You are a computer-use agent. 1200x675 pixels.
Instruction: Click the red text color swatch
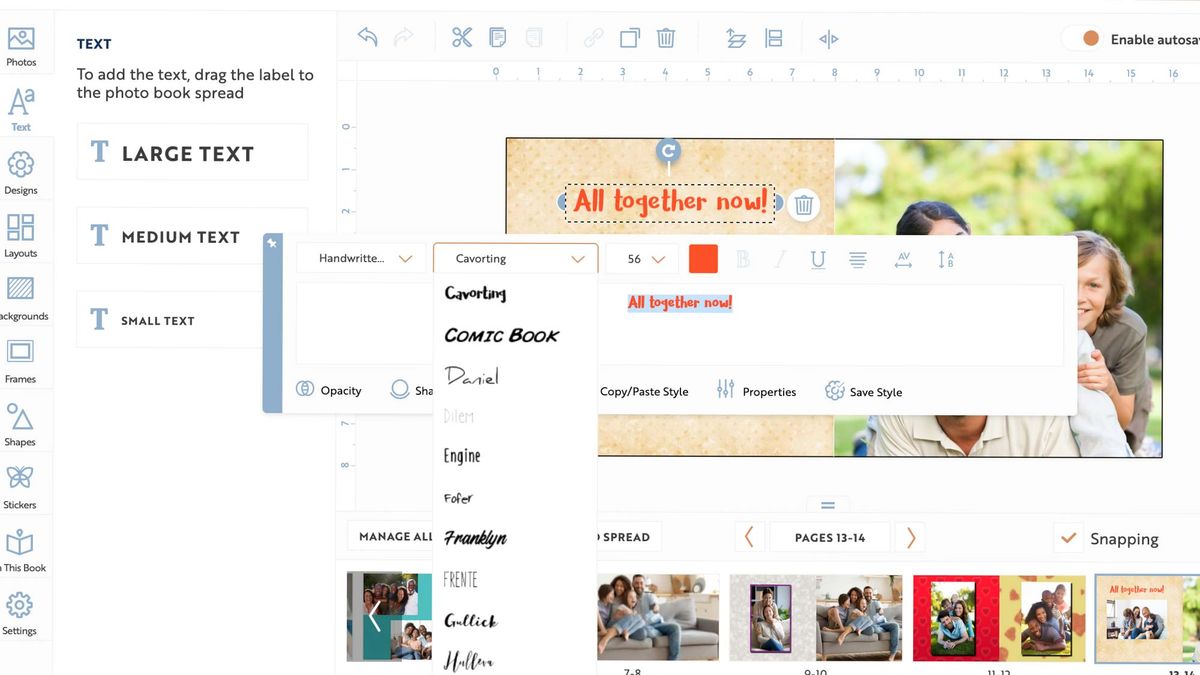[703, 258]
